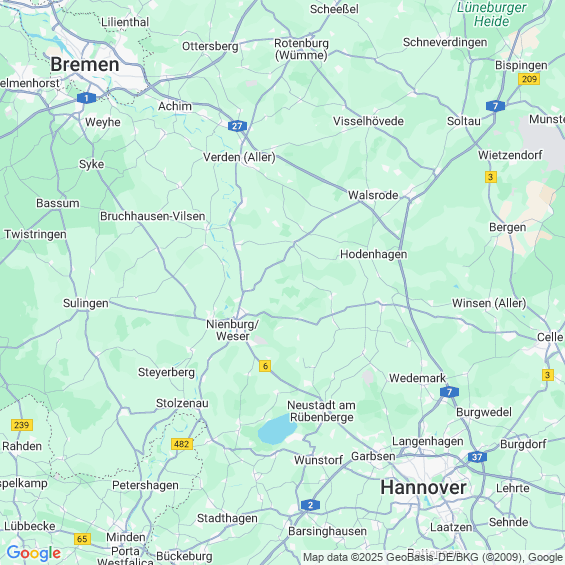Screen dimensions: 565x565
Task: Select the Hannover city label
Action: point(423,488)
